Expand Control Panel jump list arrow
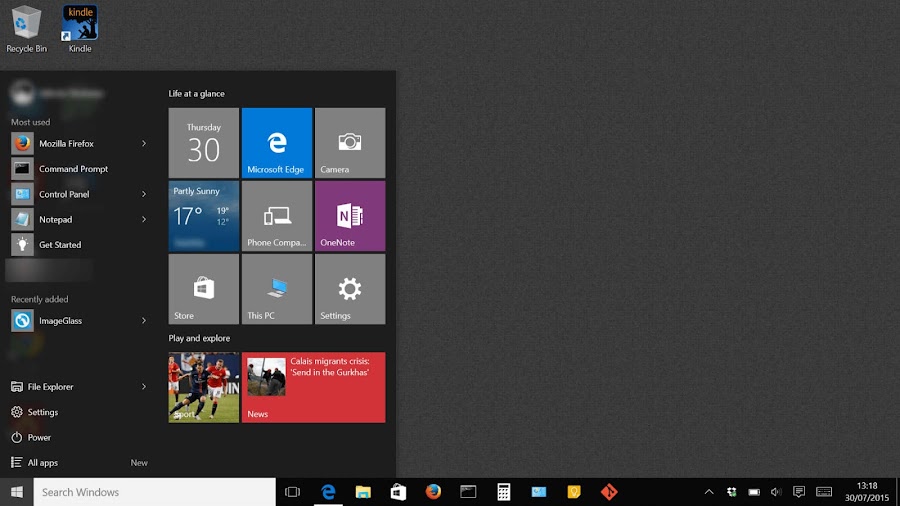The height and width of the screenshot is (506, 900). click(x=144, y=194)
